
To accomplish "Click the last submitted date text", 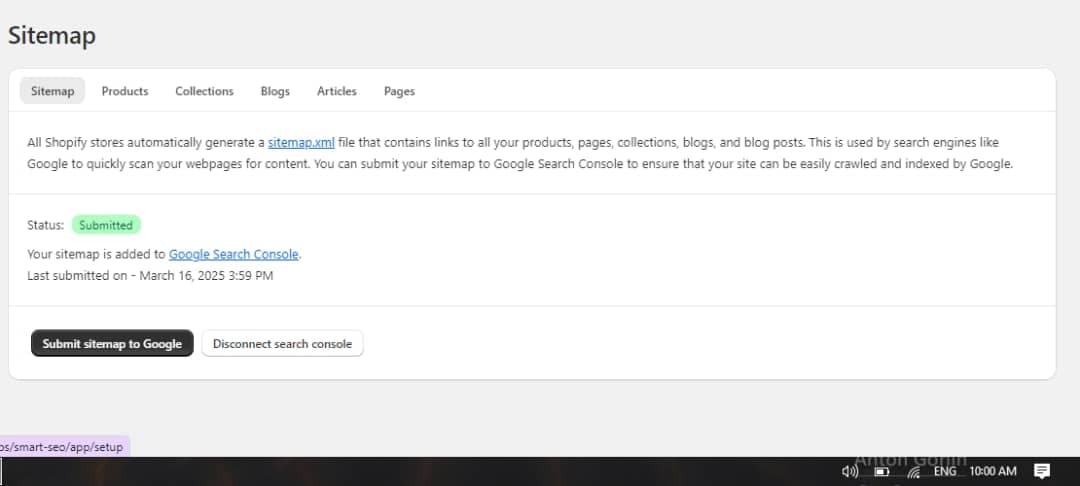I will [x=150, y=275].
